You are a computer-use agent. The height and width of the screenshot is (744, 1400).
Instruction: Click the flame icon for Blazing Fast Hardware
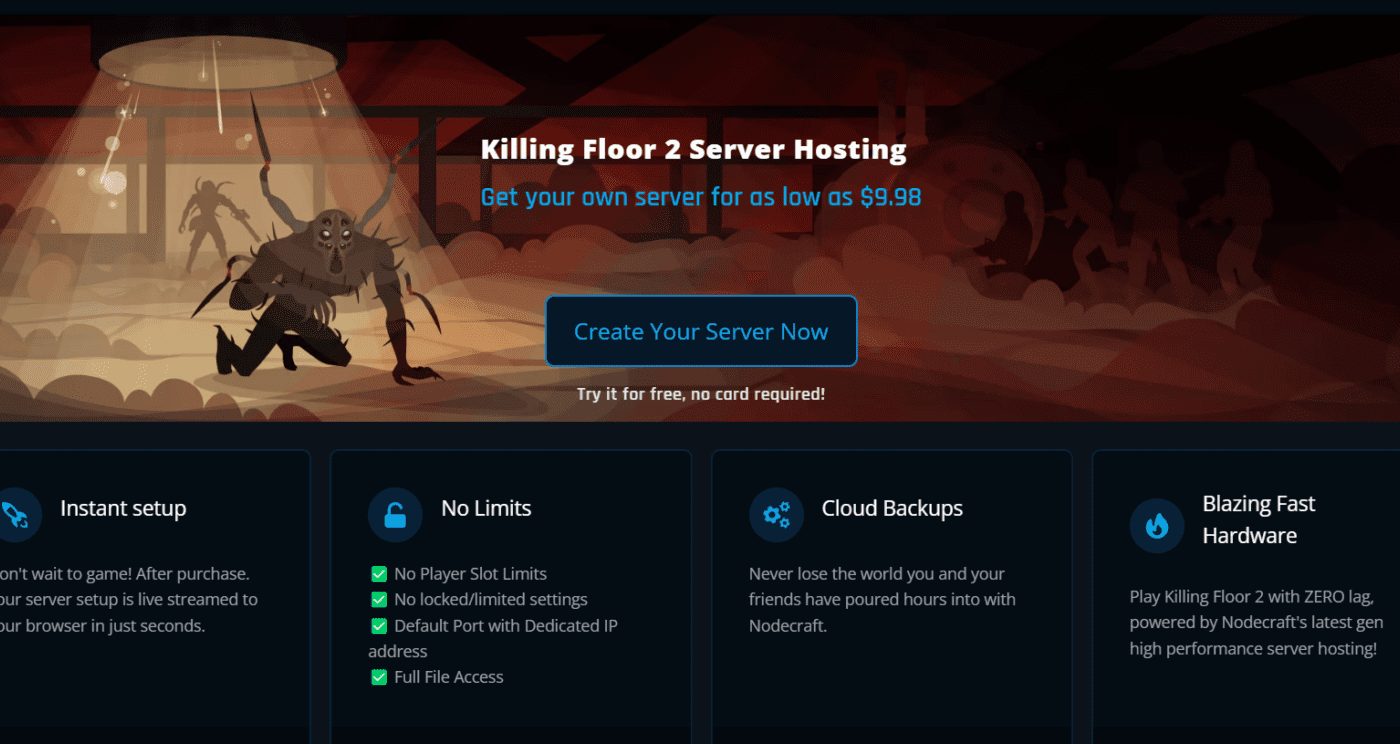[x=1157, y=525]
